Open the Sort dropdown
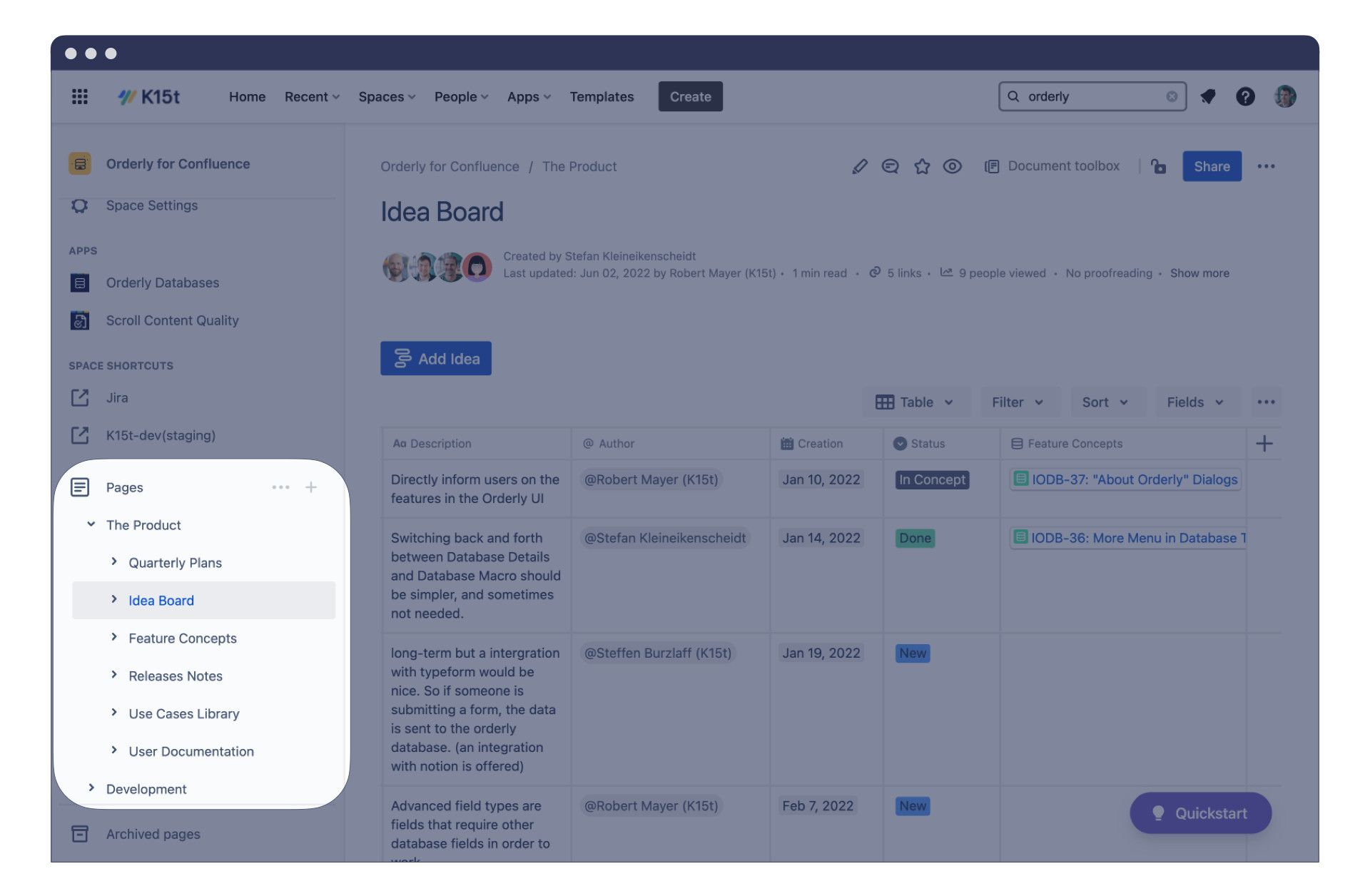Screen dimensions: 1370x896 coord(1107,402)
